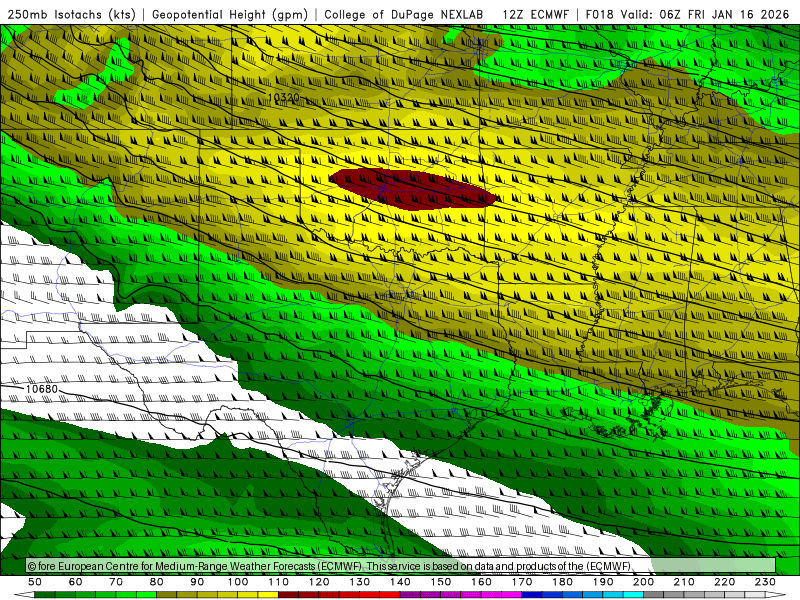
Task: Click the 180 label on color scale
Action: point(562,582)
